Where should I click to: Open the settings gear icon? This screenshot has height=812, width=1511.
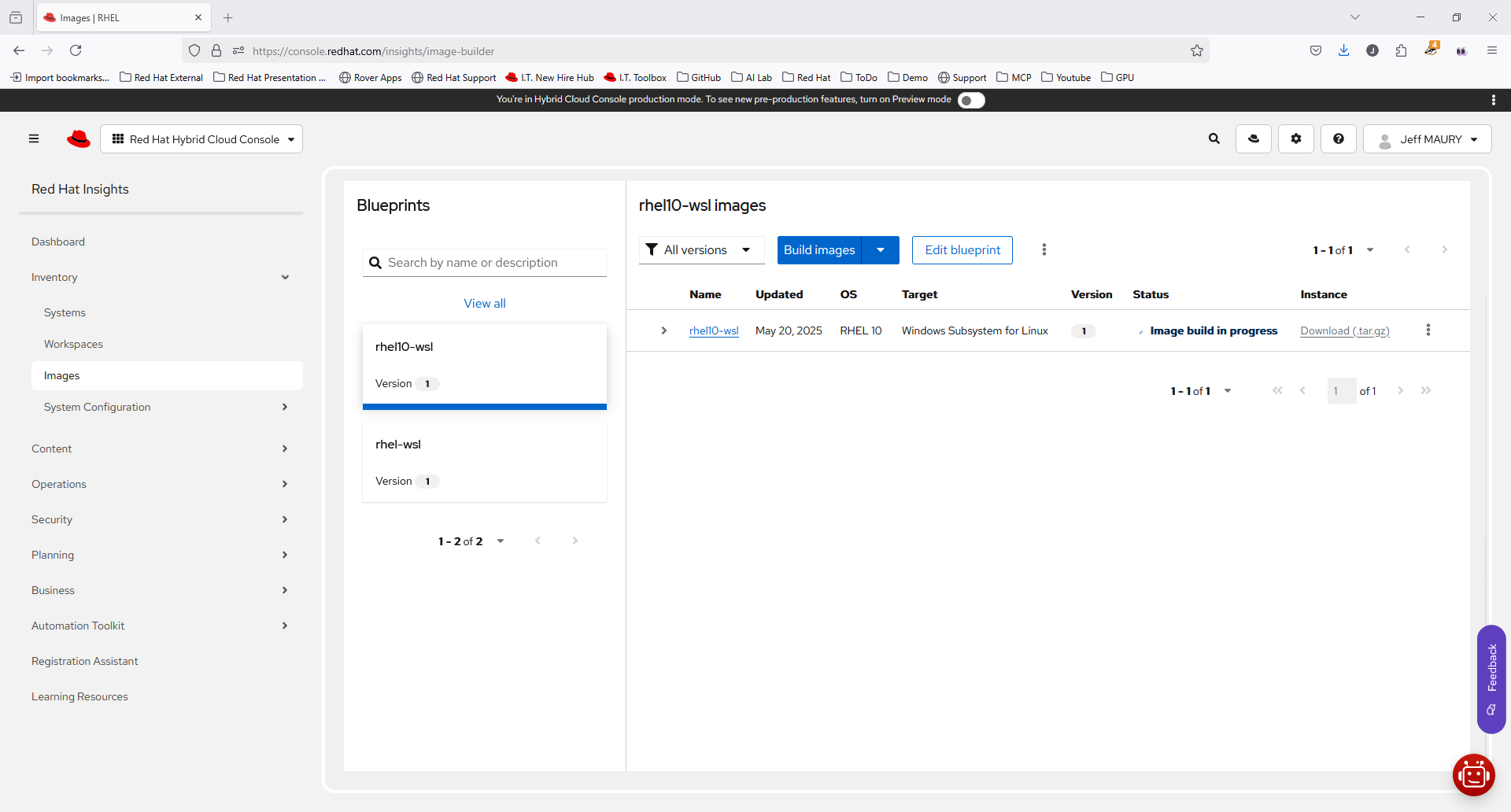(1296, 139)
